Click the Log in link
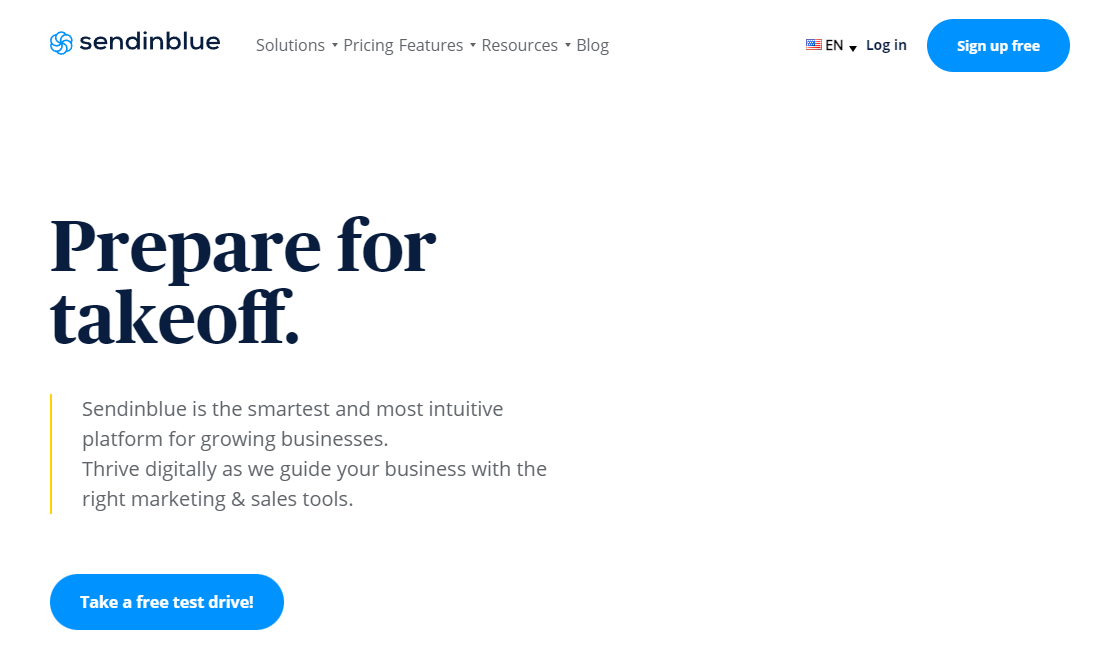This screenshot has height=652, width=1120. pos(886,45)
